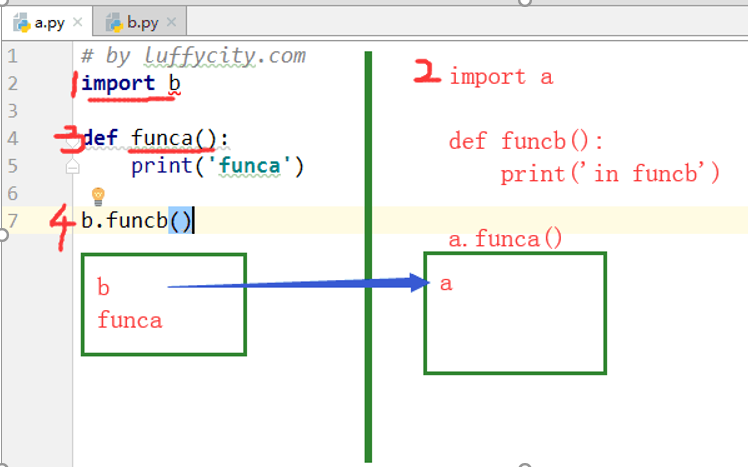Click the 'import' keyword on line 2
This screenshot has height=467, width=748.
[x=118, y=84]
